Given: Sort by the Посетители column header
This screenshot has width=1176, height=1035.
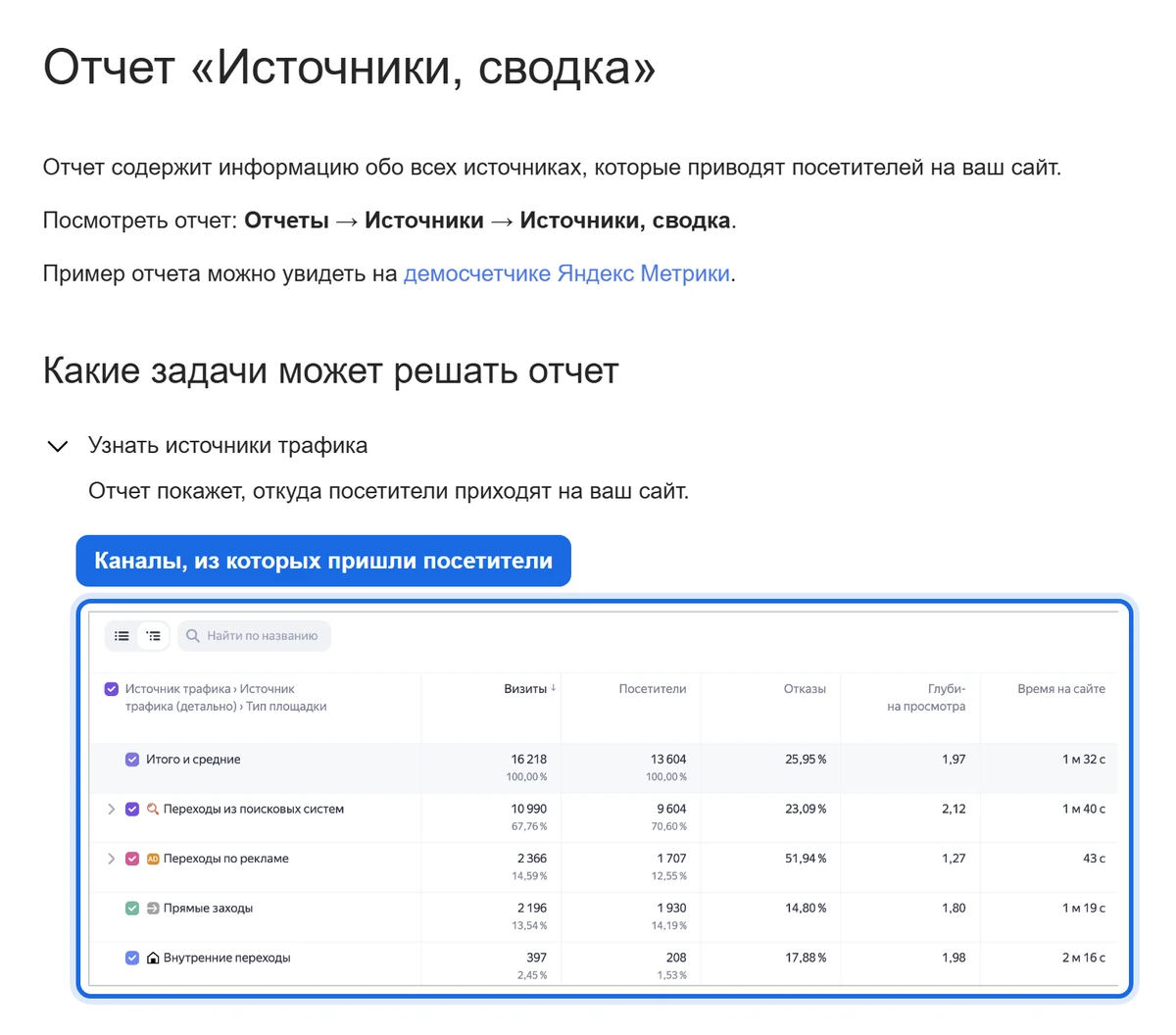Looking at the screenshot, I should pos(653,689).
